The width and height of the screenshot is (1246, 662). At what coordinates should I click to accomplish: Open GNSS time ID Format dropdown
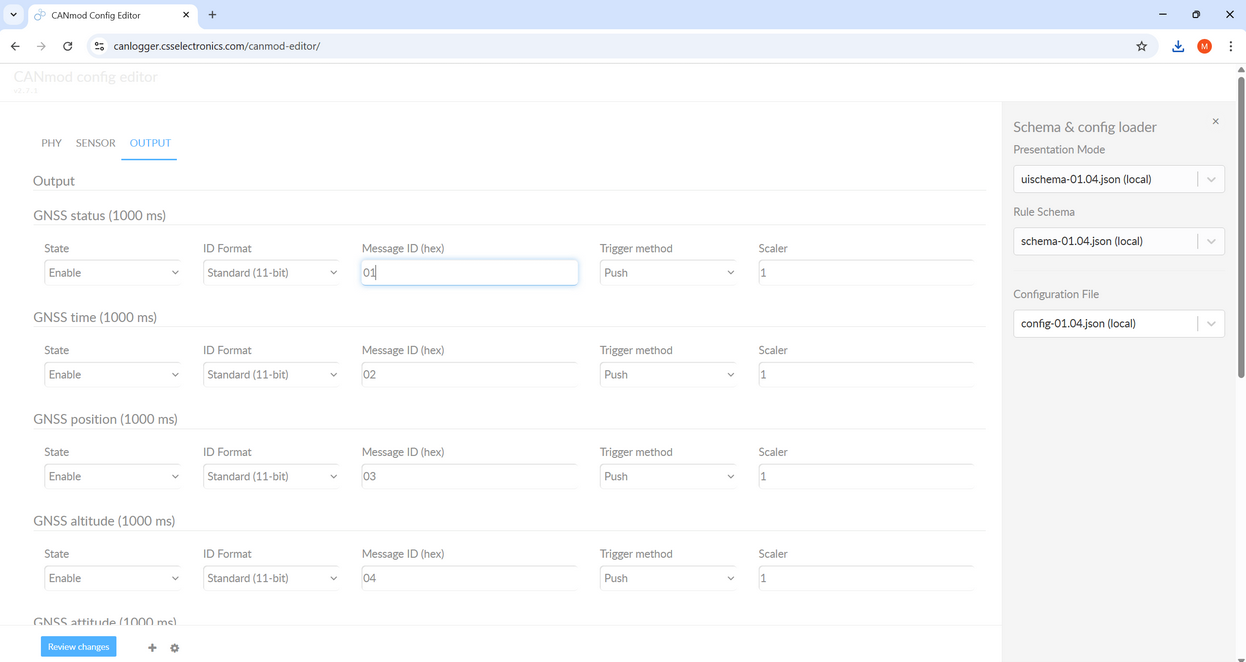pos(271,375)
